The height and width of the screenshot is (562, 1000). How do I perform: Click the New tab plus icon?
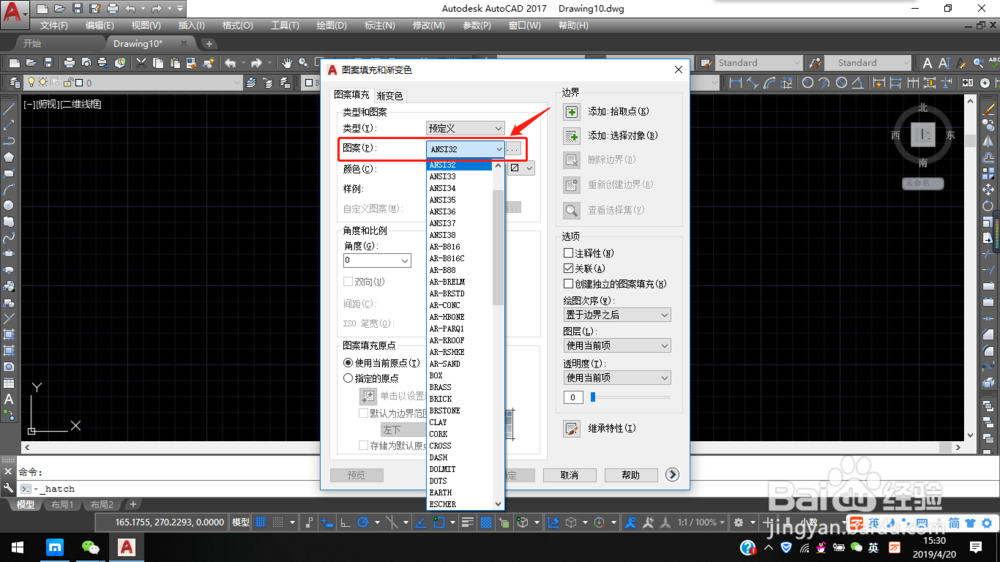pyautogui.click(x=209, y=43)
